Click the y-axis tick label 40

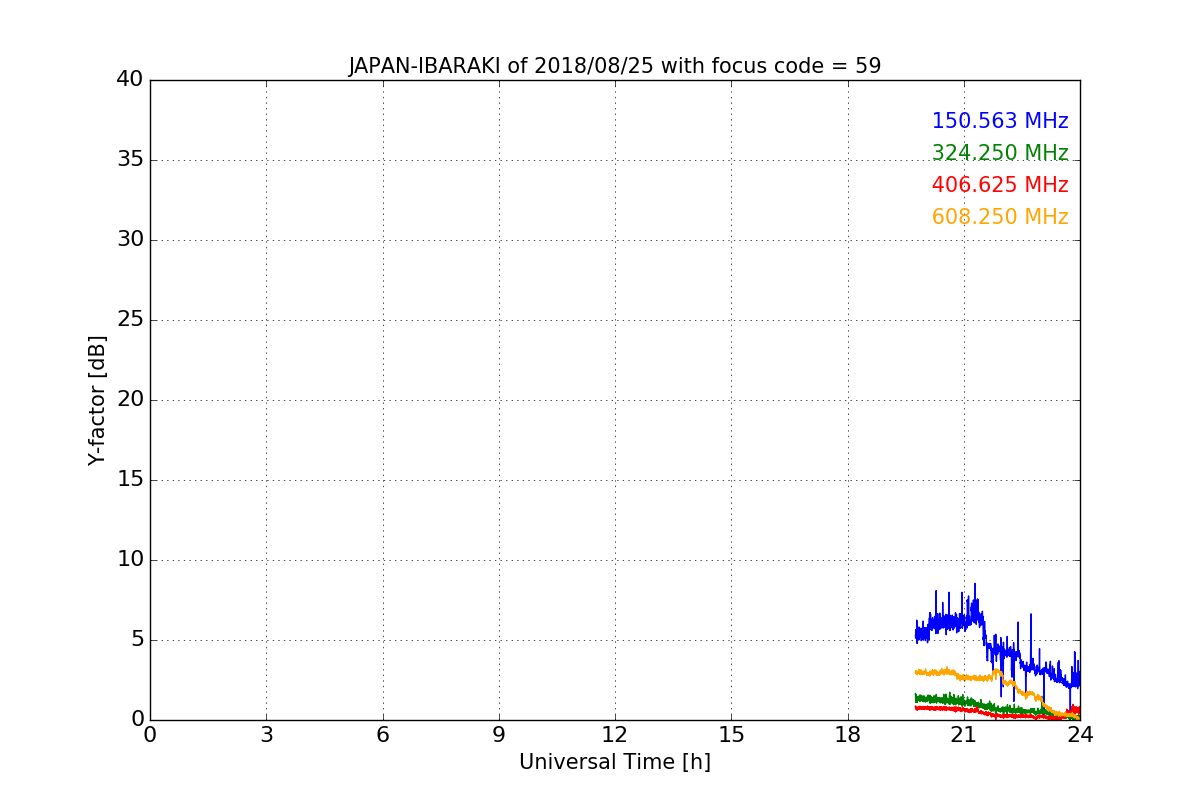[x=130, y=80]
